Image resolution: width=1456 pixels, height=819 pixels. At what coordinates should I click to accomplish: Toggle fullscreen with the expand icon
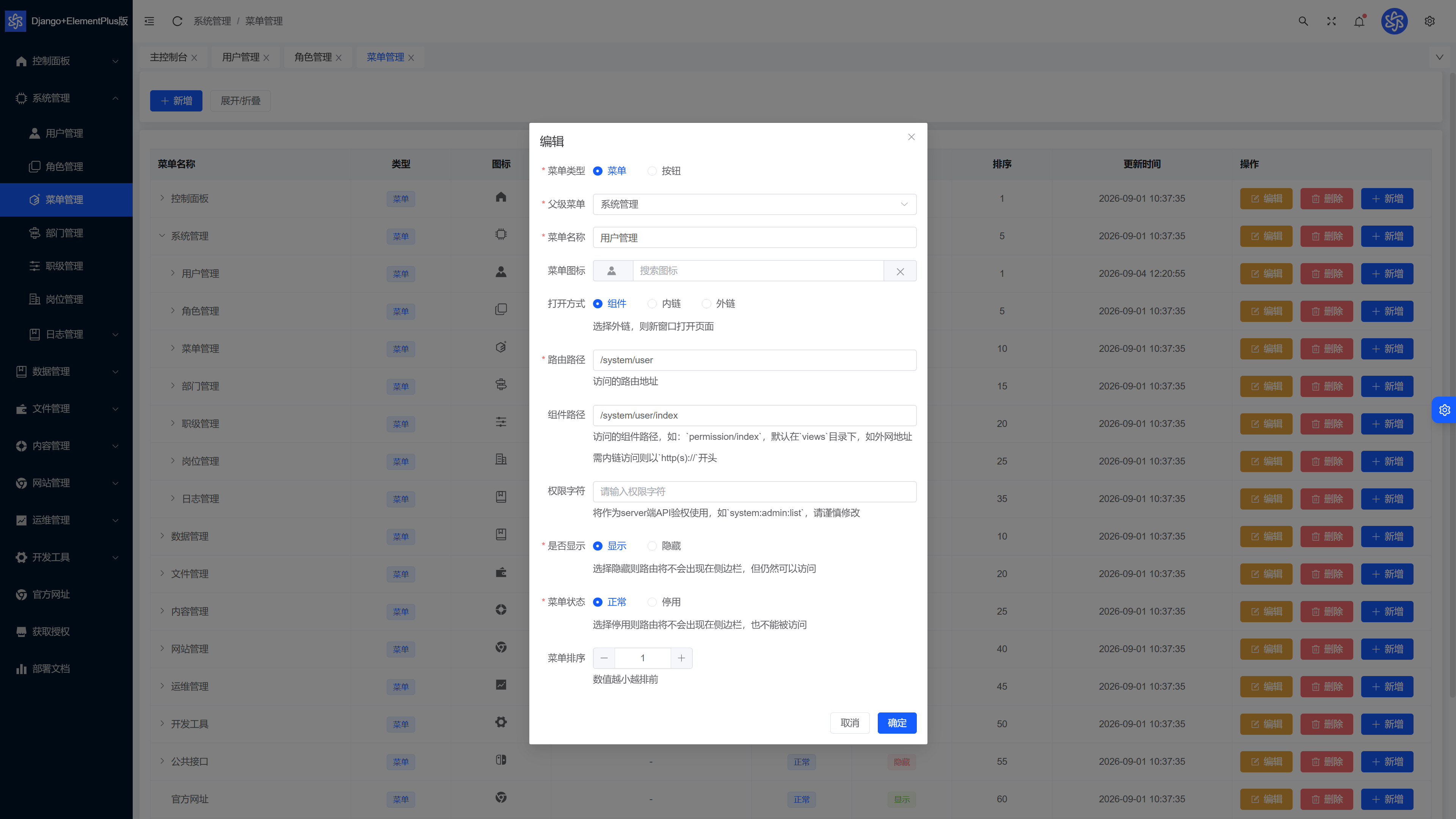(1331, 21)
